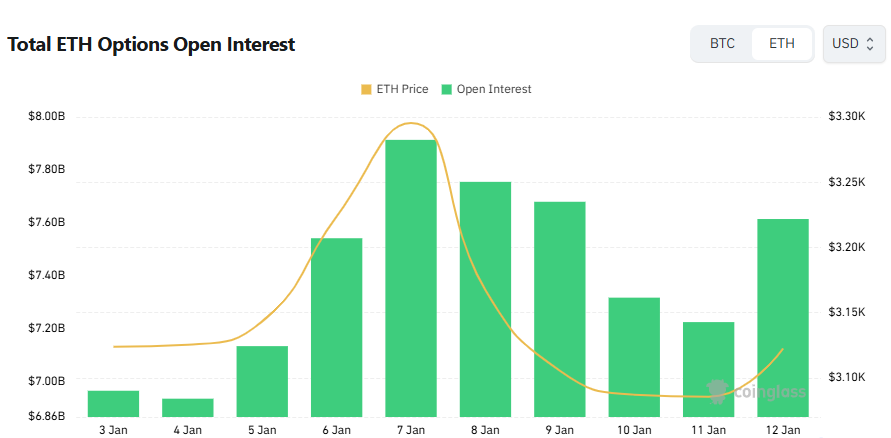Click the 9 Jan open interest bar

[x=560, y=309]
